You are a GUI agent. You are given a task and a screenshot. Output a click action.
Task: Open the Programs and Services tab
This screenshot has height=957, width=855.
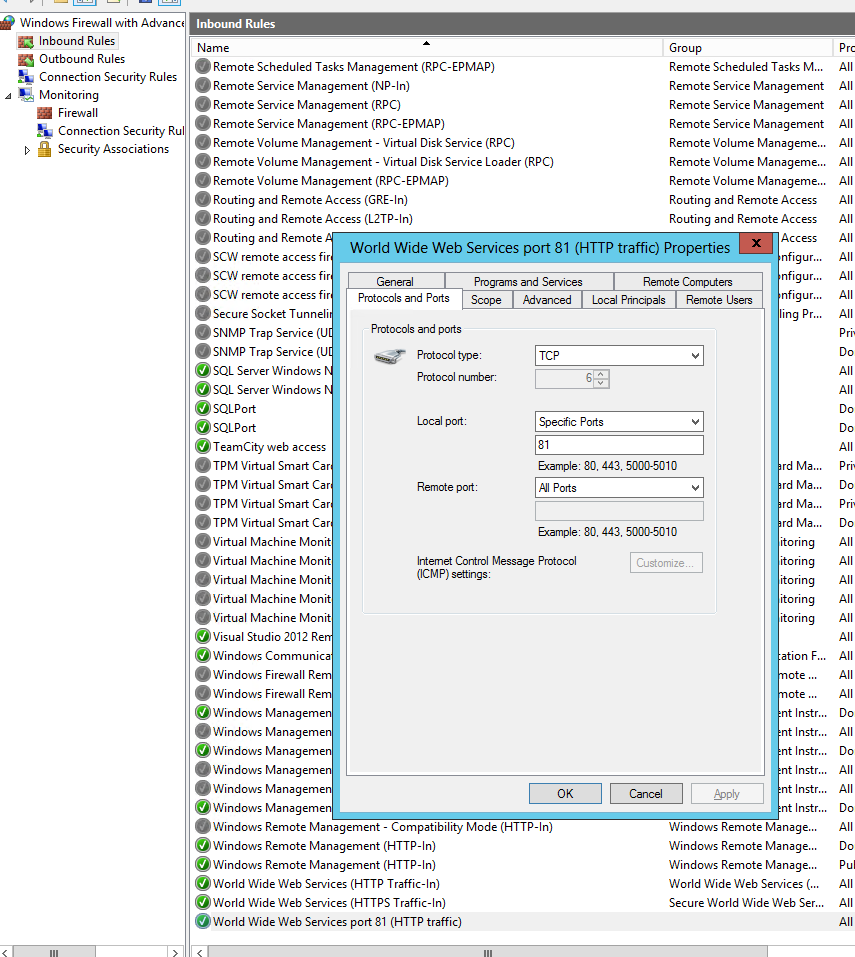click(528, 282)
